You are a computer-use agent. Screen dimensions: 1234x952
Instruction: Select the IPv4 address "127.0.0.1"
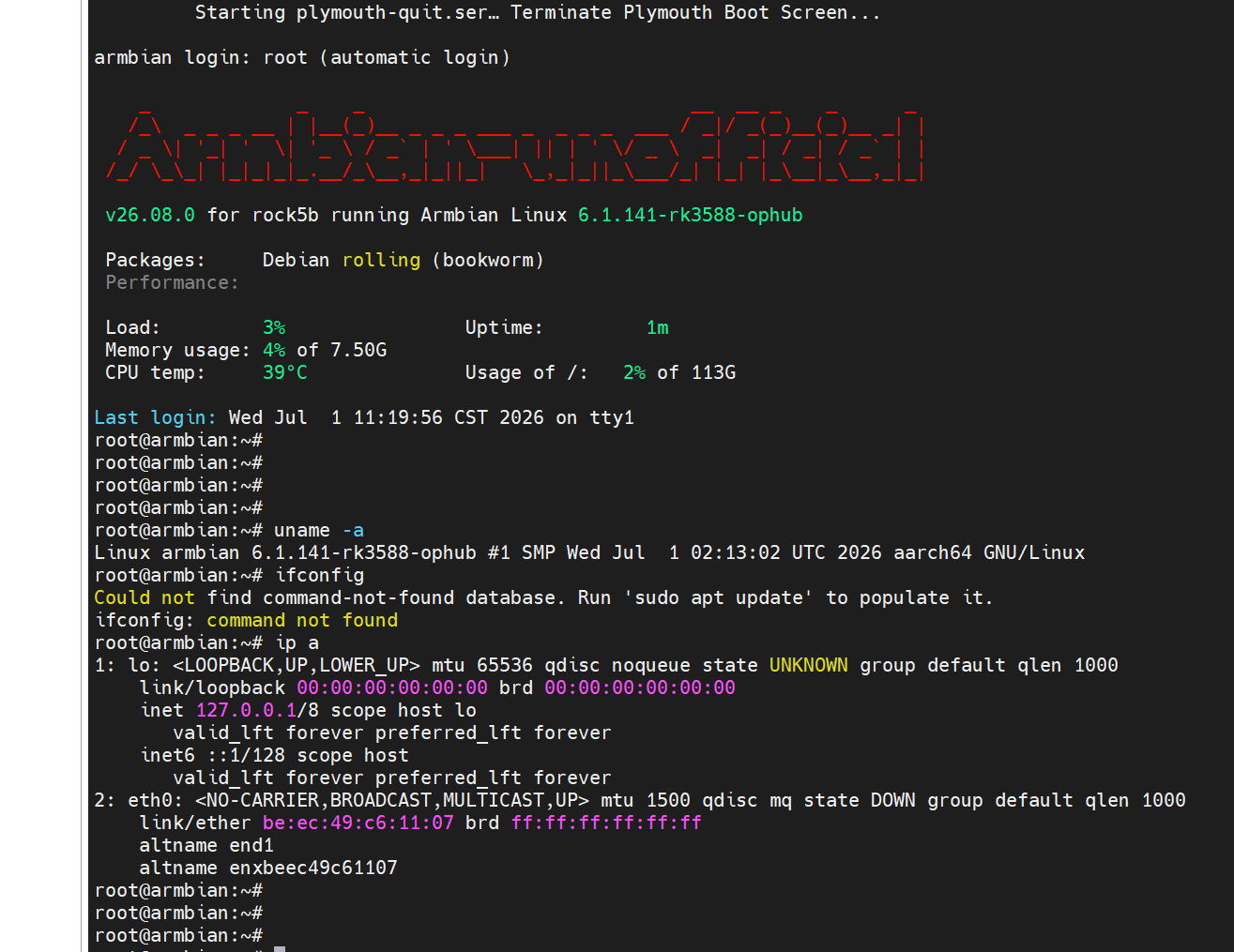[x=246, y=711]
